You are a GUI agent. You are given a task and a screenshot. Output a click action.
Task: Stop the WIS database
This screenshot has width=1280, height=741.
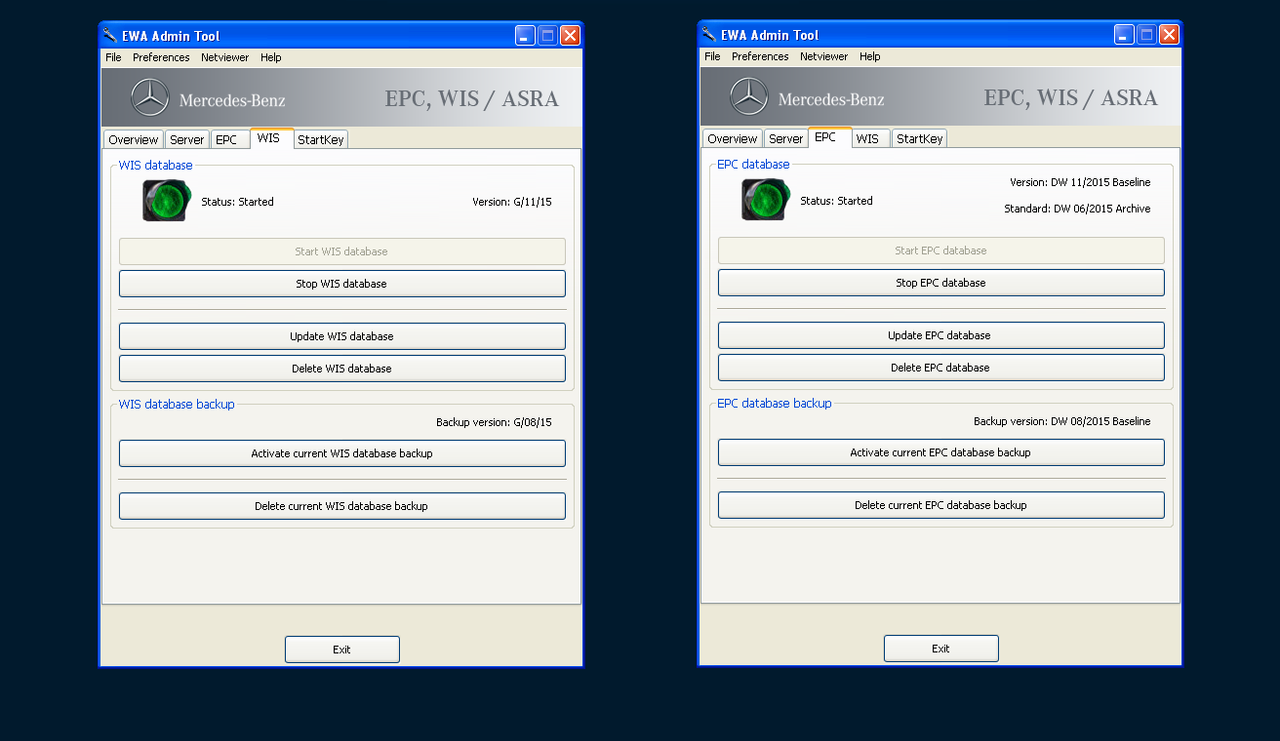[342, 284]
